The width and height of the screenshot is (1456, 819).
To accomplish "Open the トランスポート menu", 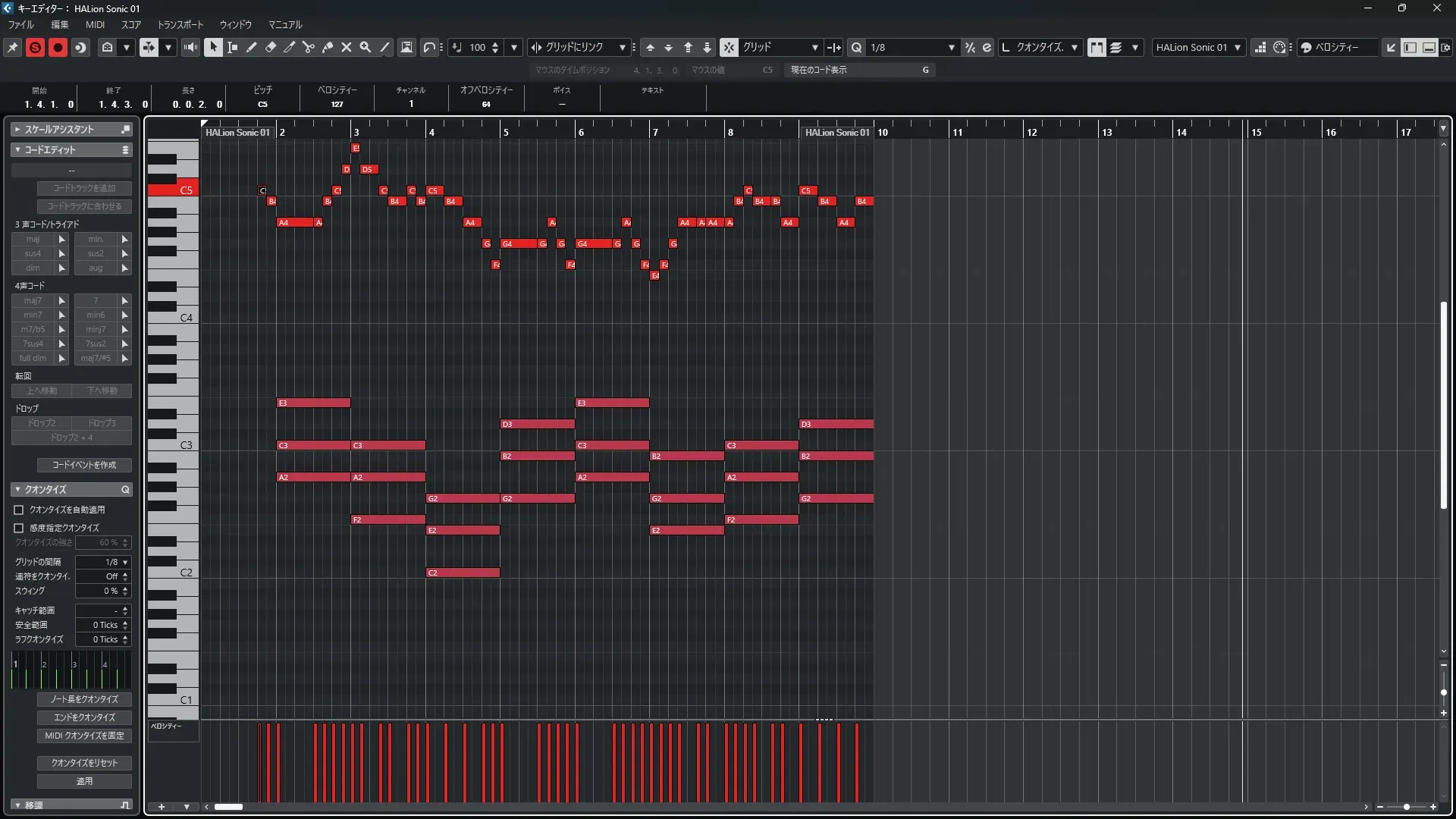I will point(180,24).
